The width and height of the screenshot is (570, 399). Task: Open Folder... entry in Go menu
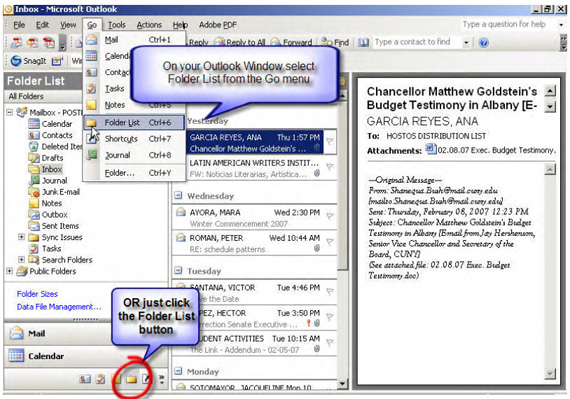(x=135, y=173)
